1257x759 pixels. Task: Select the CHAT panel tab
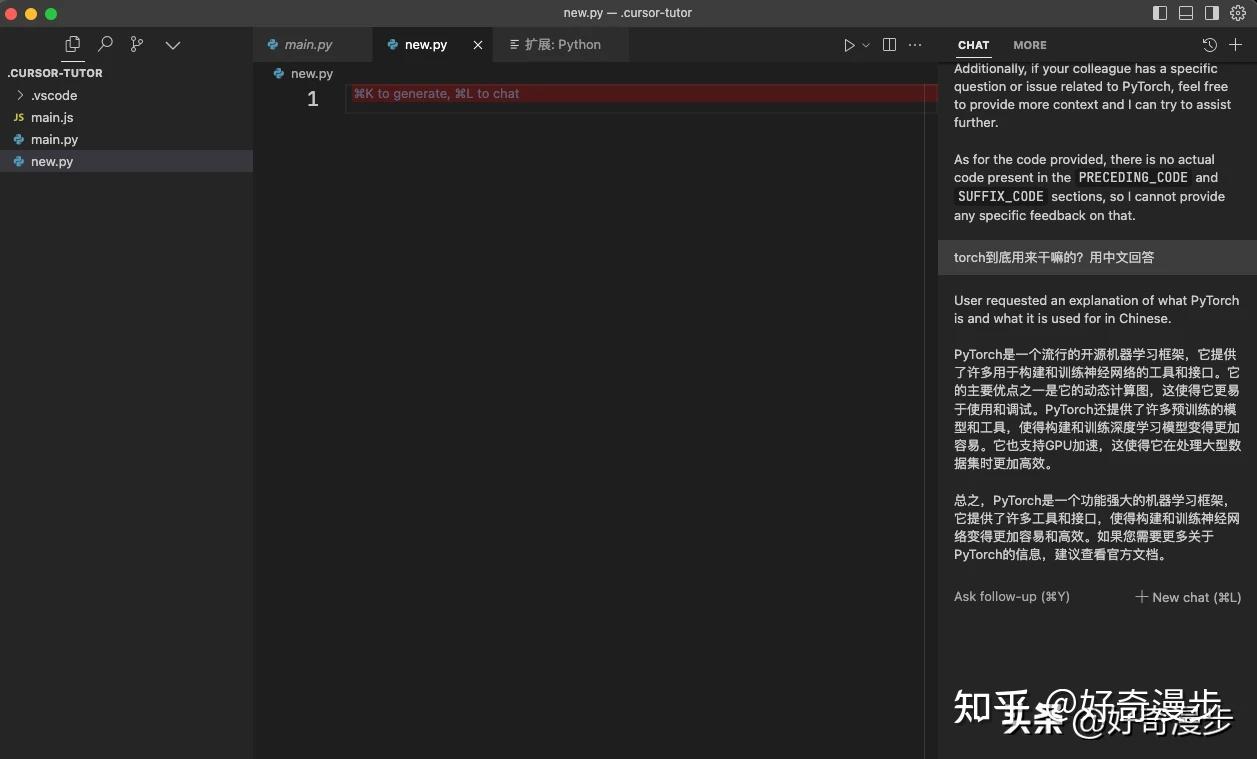(x=973, y=45)
